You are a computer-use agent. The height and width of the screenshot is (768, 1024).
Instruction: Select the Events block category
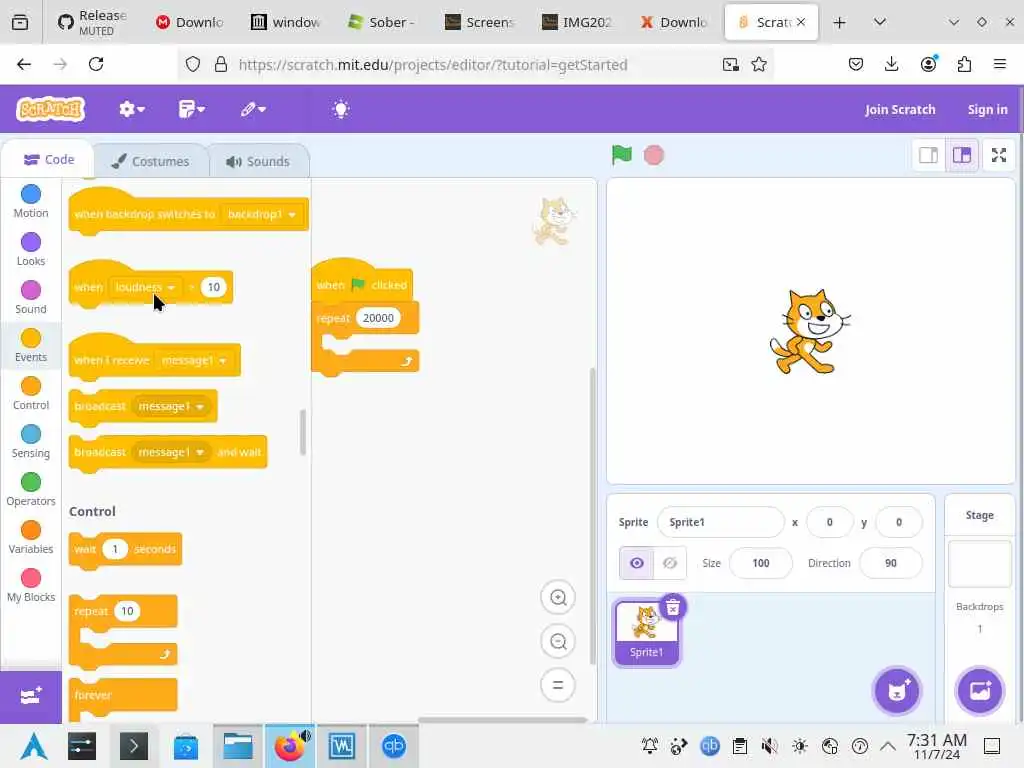[31, 345]
